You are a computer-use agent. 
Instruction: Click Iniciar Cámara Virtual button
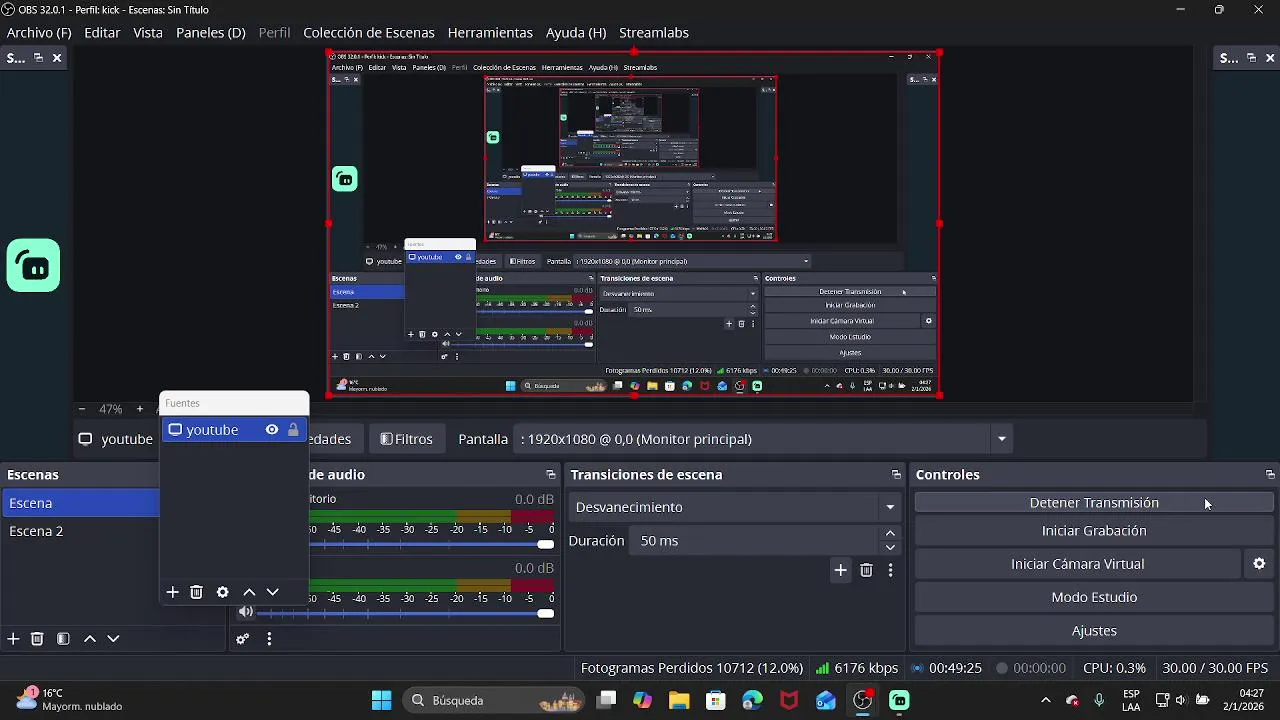click(1077, 564)
